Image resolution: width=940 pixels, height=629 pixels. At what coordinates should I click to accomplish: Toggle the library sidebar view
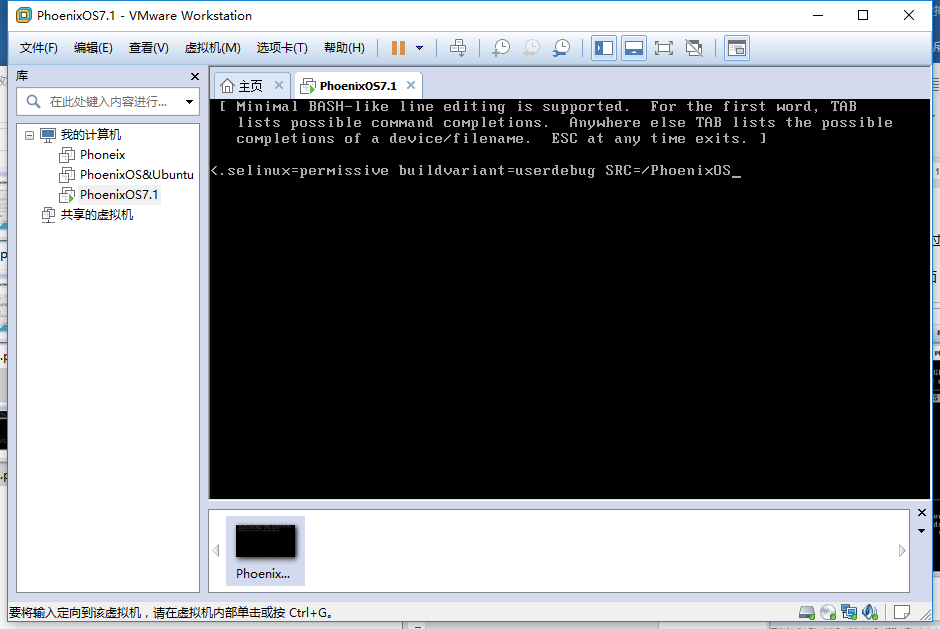pos(604,48)
